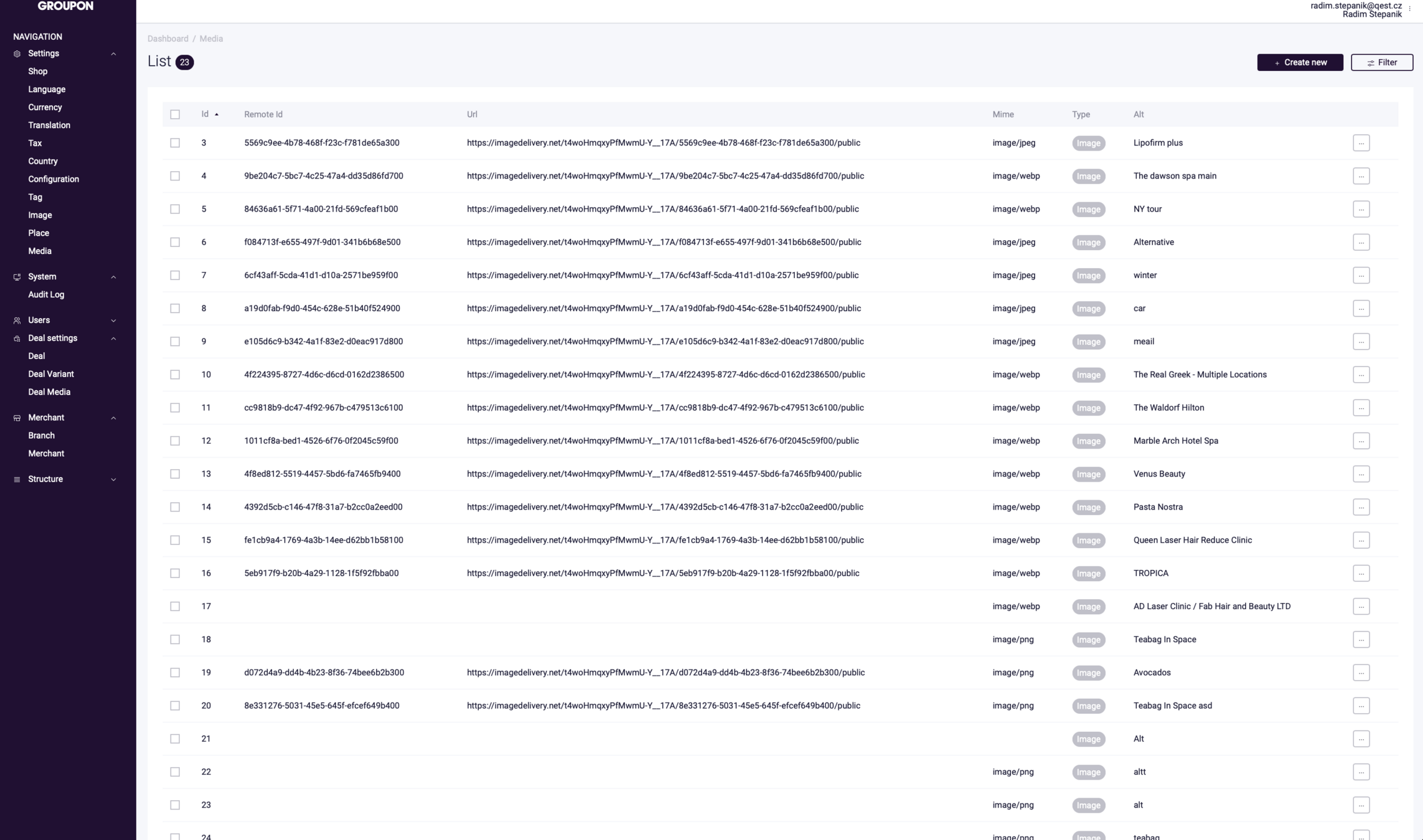The image size is (1423, 840).
Task: Tick the select-all checkbox in table header
Action: coord(175,114)
